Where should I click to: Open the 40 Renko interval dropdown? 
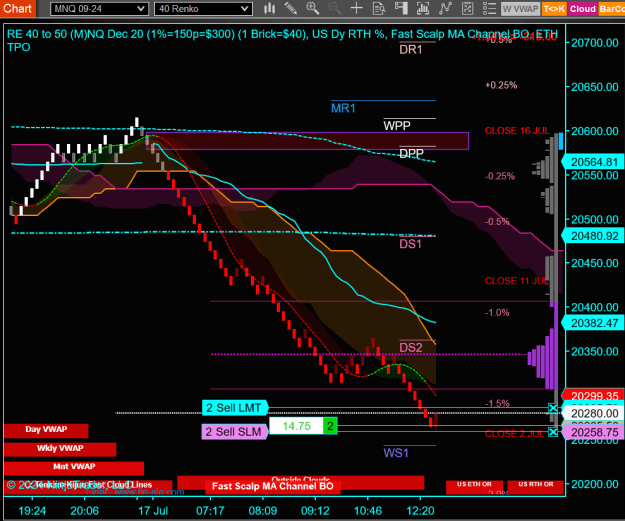pos(203,9)
